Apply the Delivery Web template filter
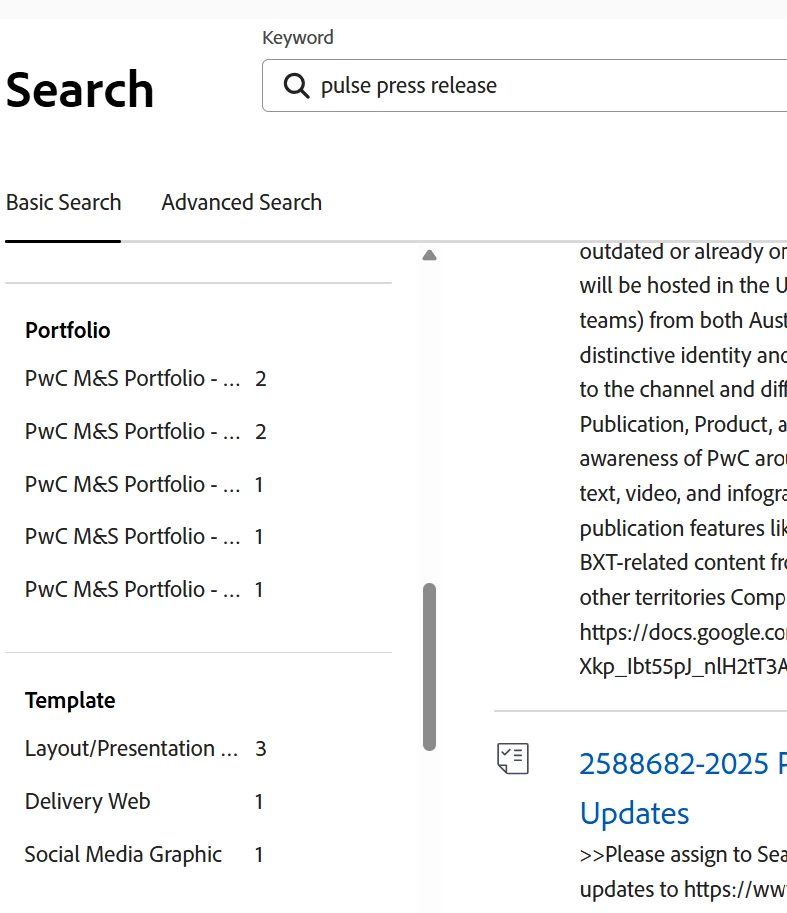The height and width of the screenshot is (913, 787). 88,802
